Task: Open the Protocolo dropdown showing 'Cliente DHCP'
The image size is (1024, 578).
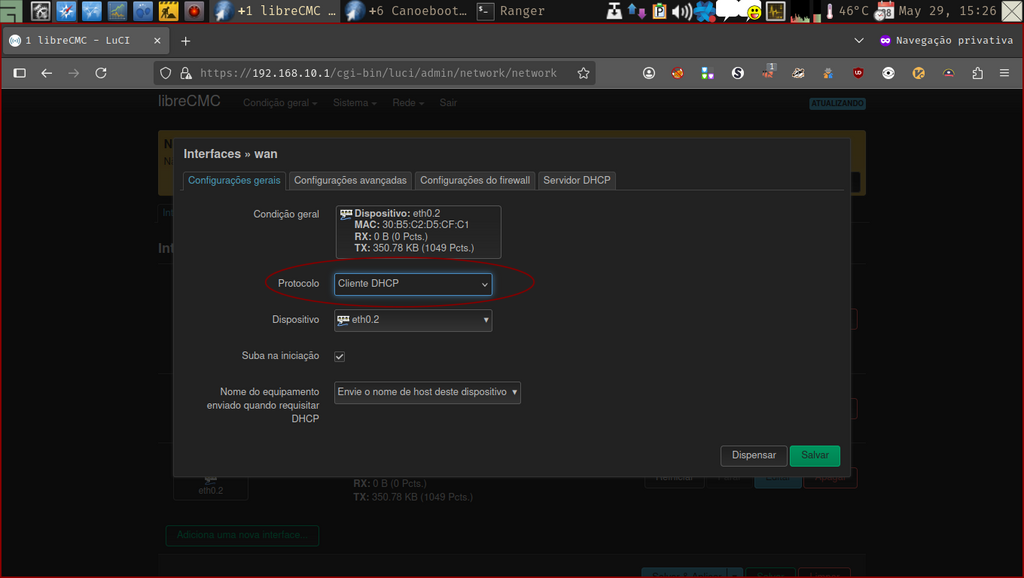Action: pos(412,284)
